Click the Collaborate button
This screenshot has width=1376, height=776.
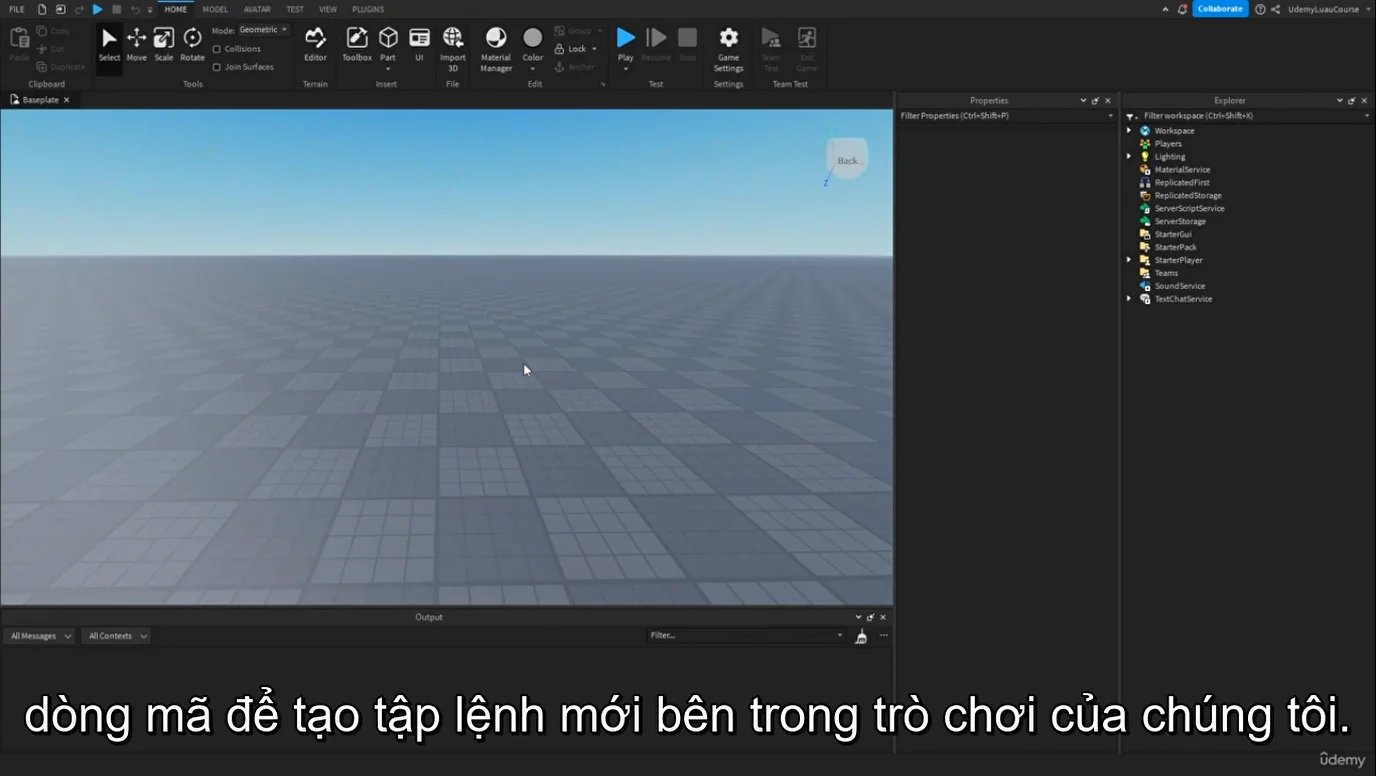1220,9
